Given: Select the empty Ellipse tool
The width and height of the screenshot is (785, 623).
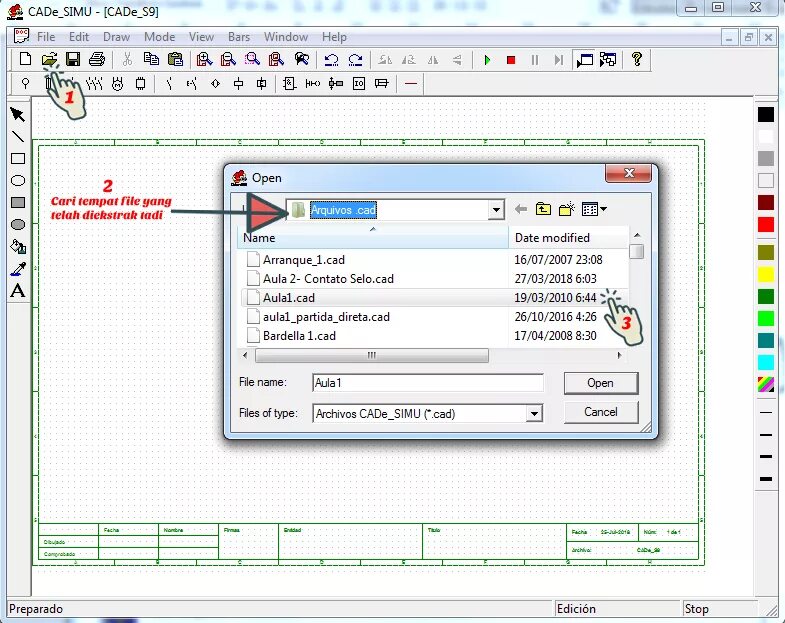Looking at the screenshot, I should [18, 181].
